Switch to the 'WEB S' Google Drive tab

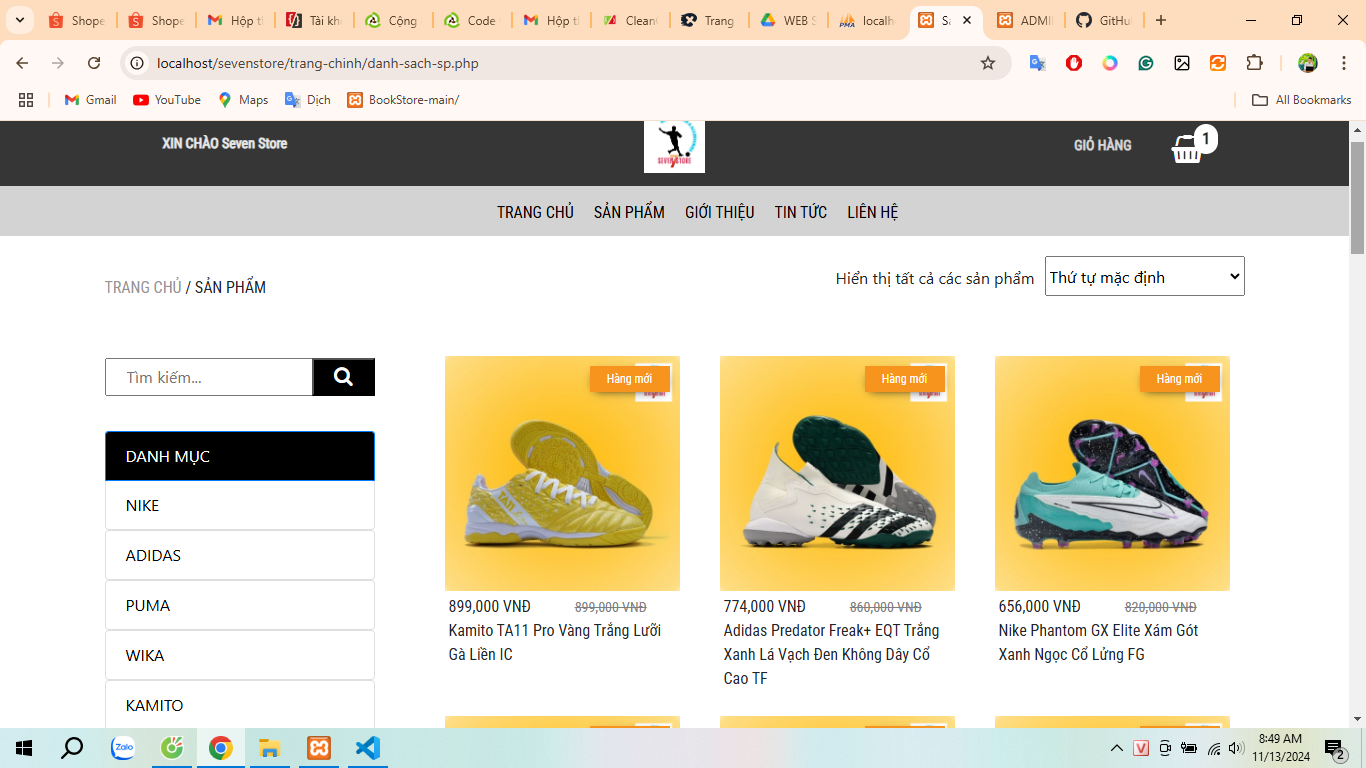[x=788, y=20]
